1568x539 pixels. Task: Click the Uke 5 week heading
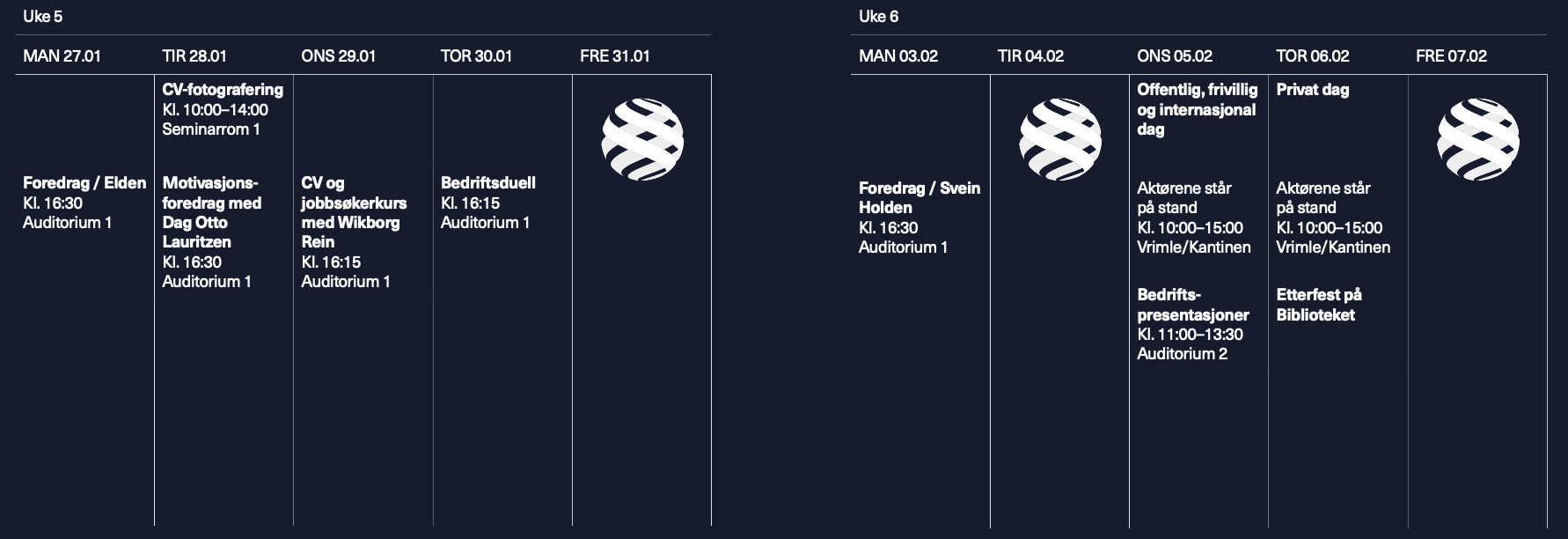(x=42, y=16)
